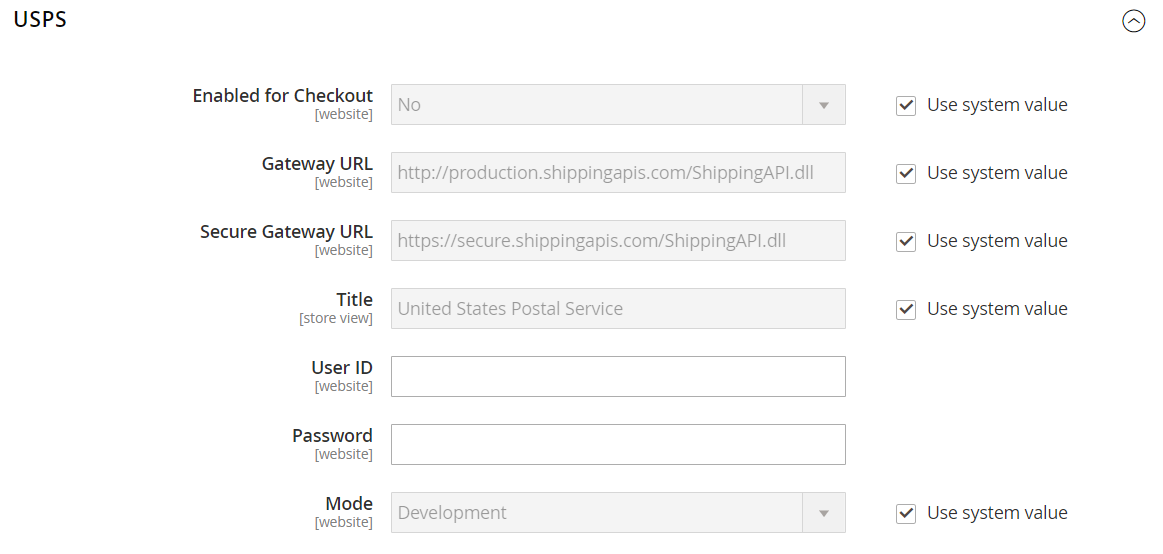The height and width of the screenshot is (554, 1163).
Task: Uncheck Use system value for Secure Gateway URL
Action: coord(906,242)
